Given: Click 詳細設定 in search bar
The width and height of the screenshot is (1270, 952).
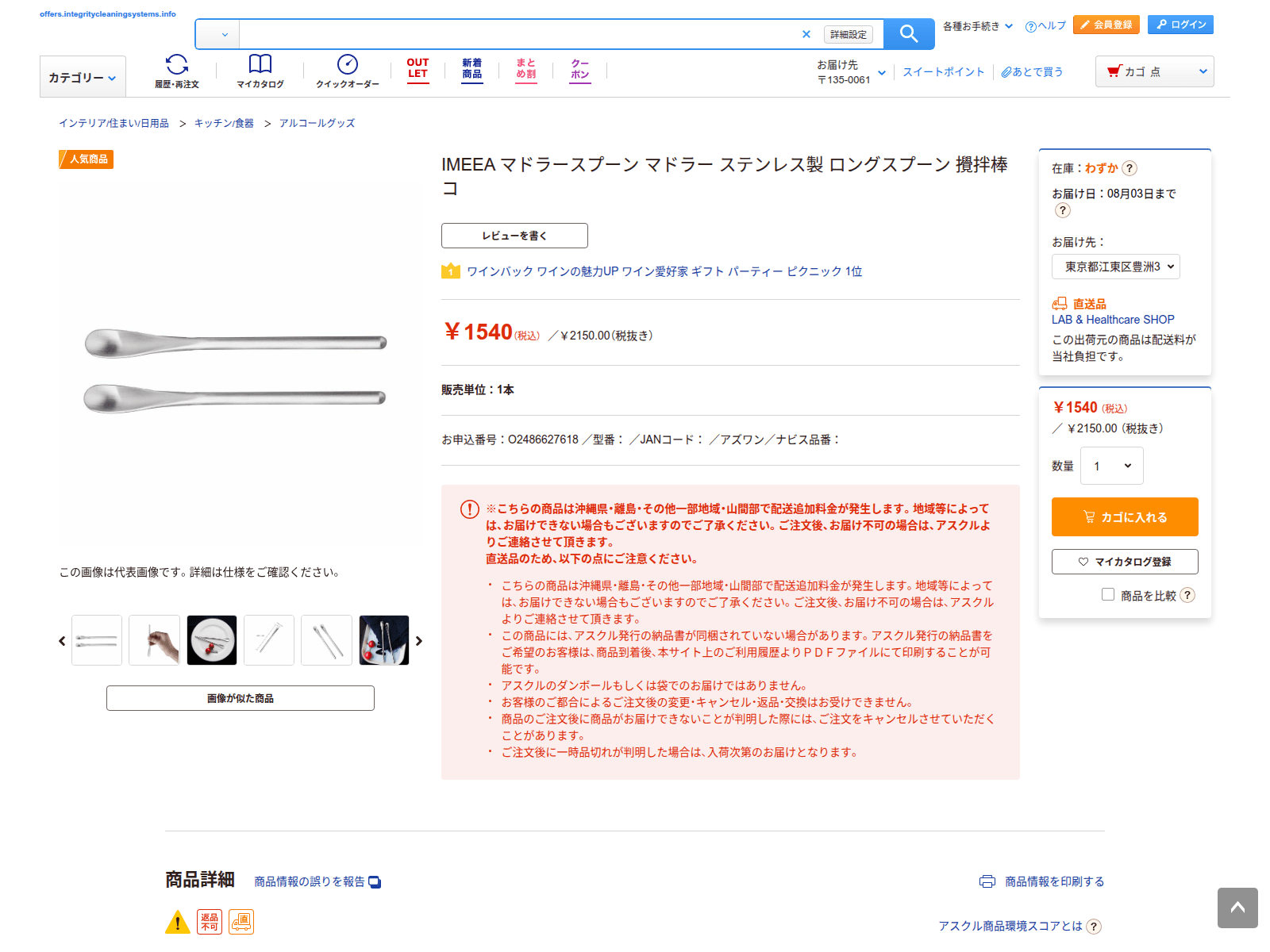Looking at the screenshot, I should (848, 34).
